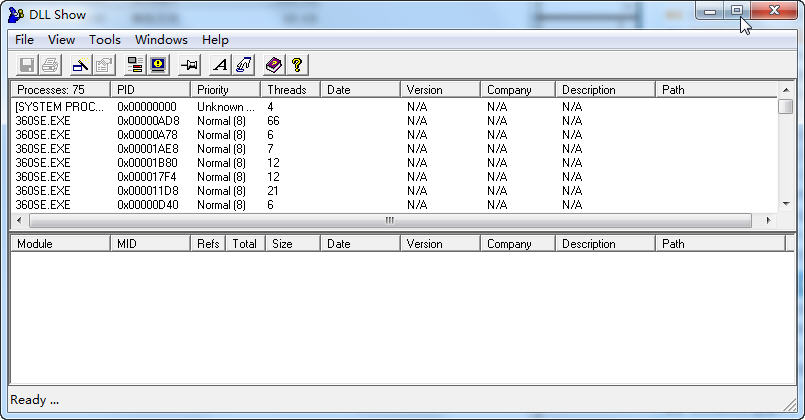This screenshot has height=420, width=805.
Task: Click the monitor with exclamation mark icon
Action: (158, 65)
